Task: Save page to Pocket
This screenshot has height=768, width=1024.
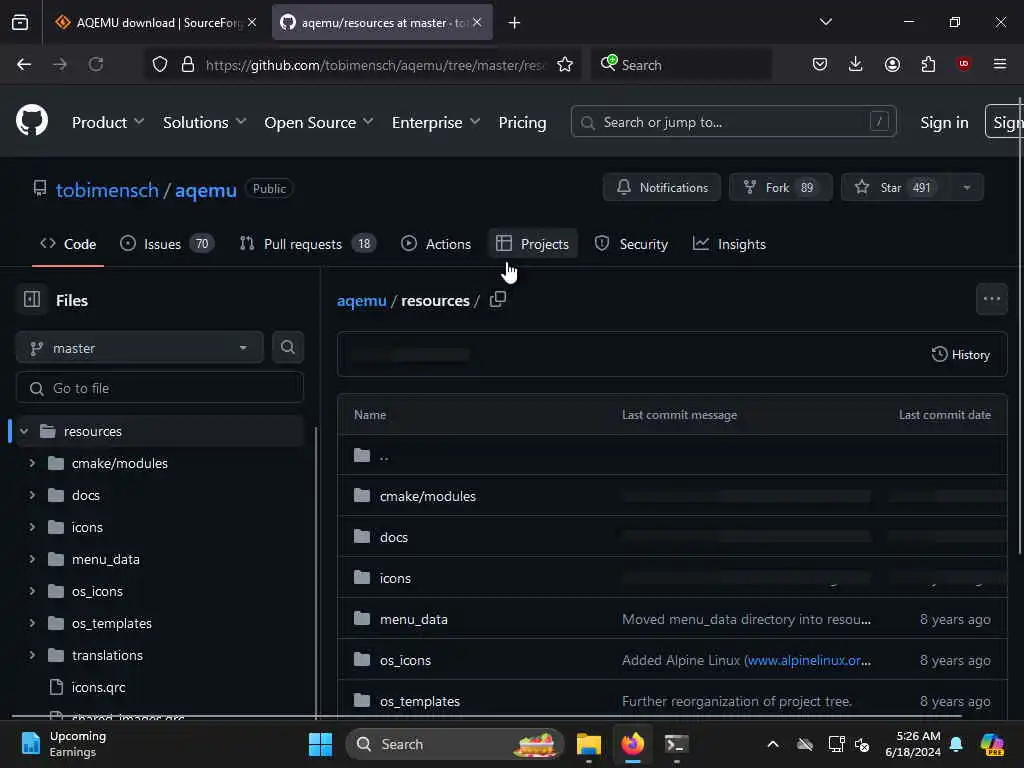Action: [x=820, y=64]
